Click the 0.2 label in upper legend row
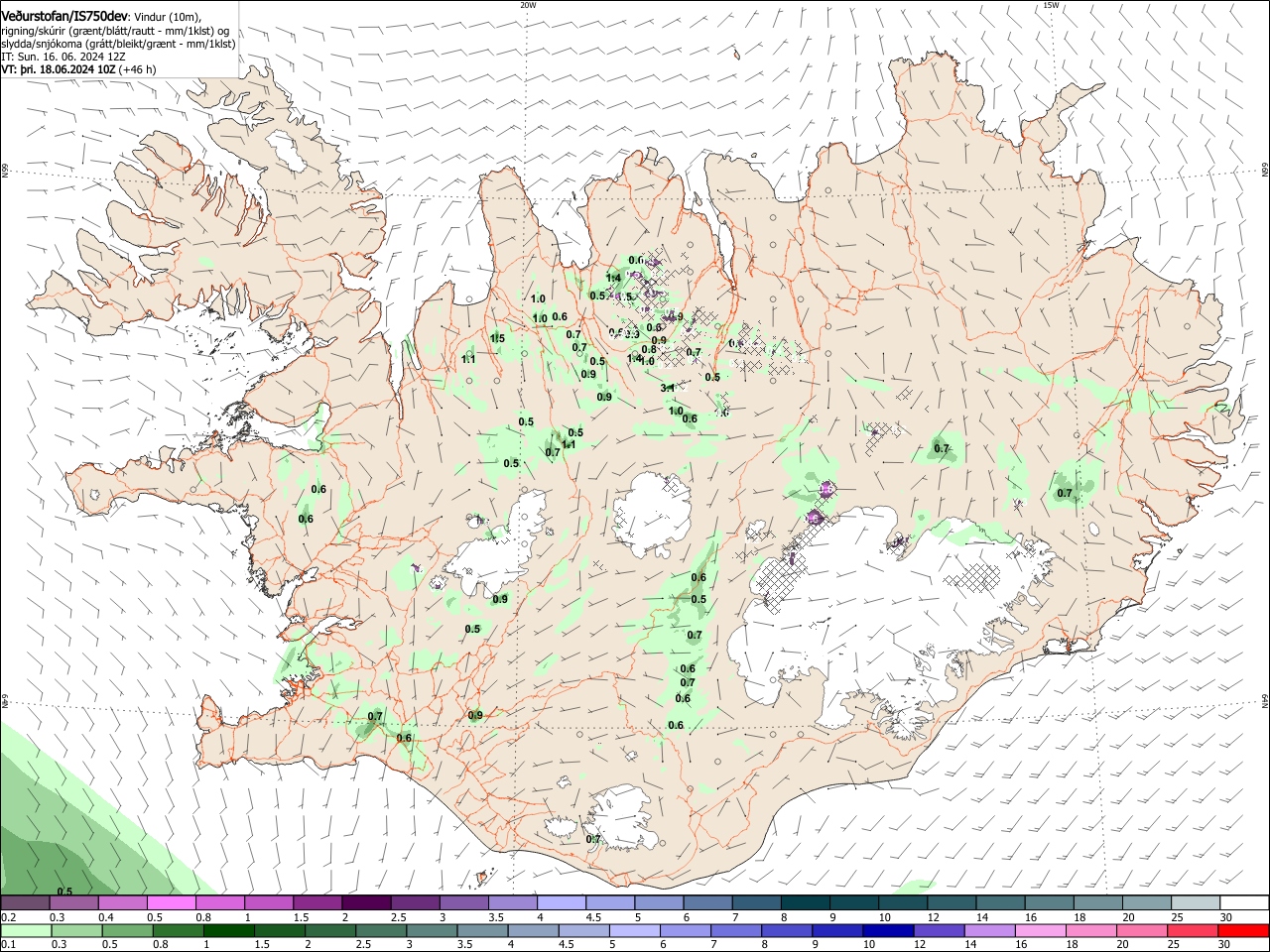1270x952 pixels. [8, 917]
